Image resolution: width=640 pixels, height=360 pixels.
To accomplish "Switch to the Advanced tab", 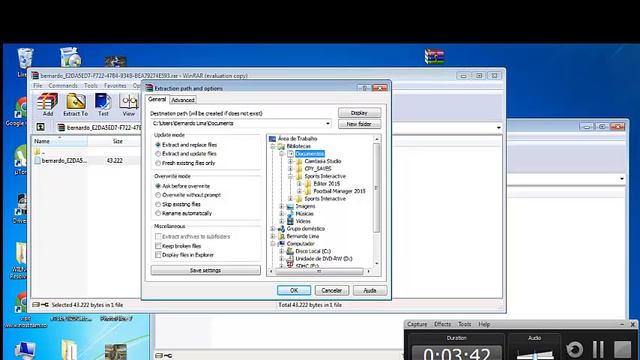I will pos(182,100).
